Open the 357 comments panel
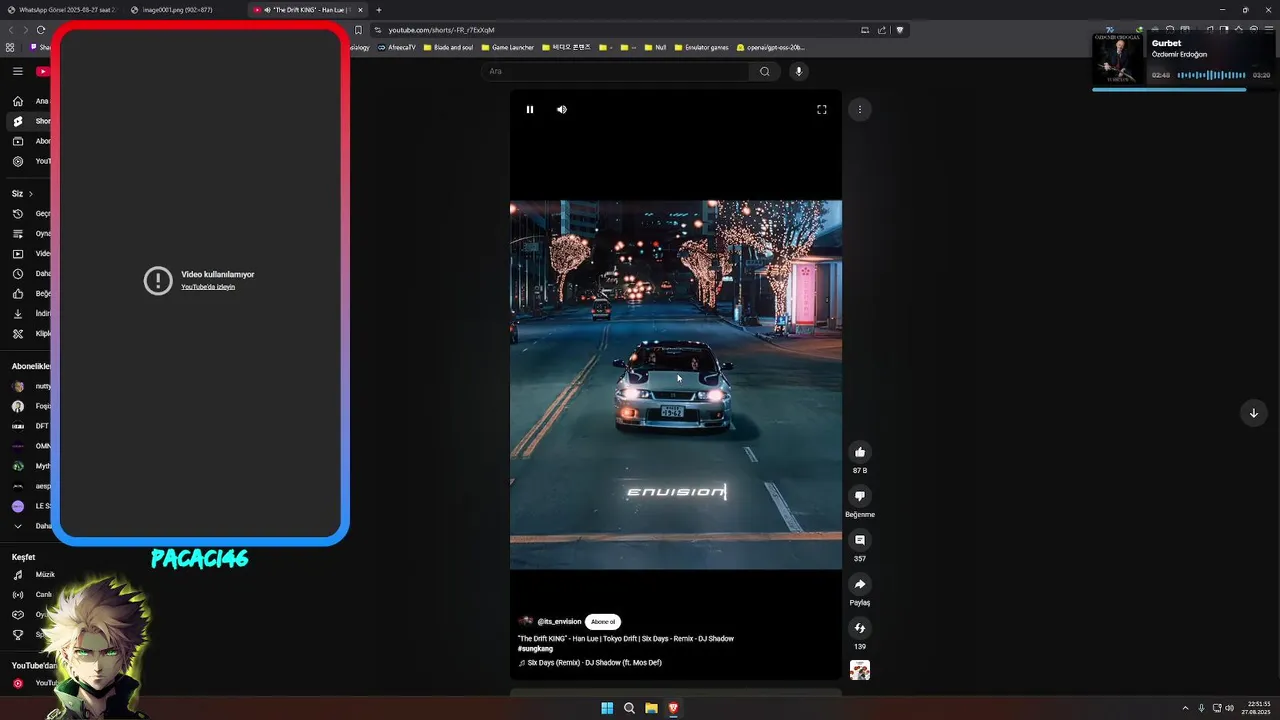The height and width of the screenshot is (720, 1280). pyautogui.click(x=860, y=540)
